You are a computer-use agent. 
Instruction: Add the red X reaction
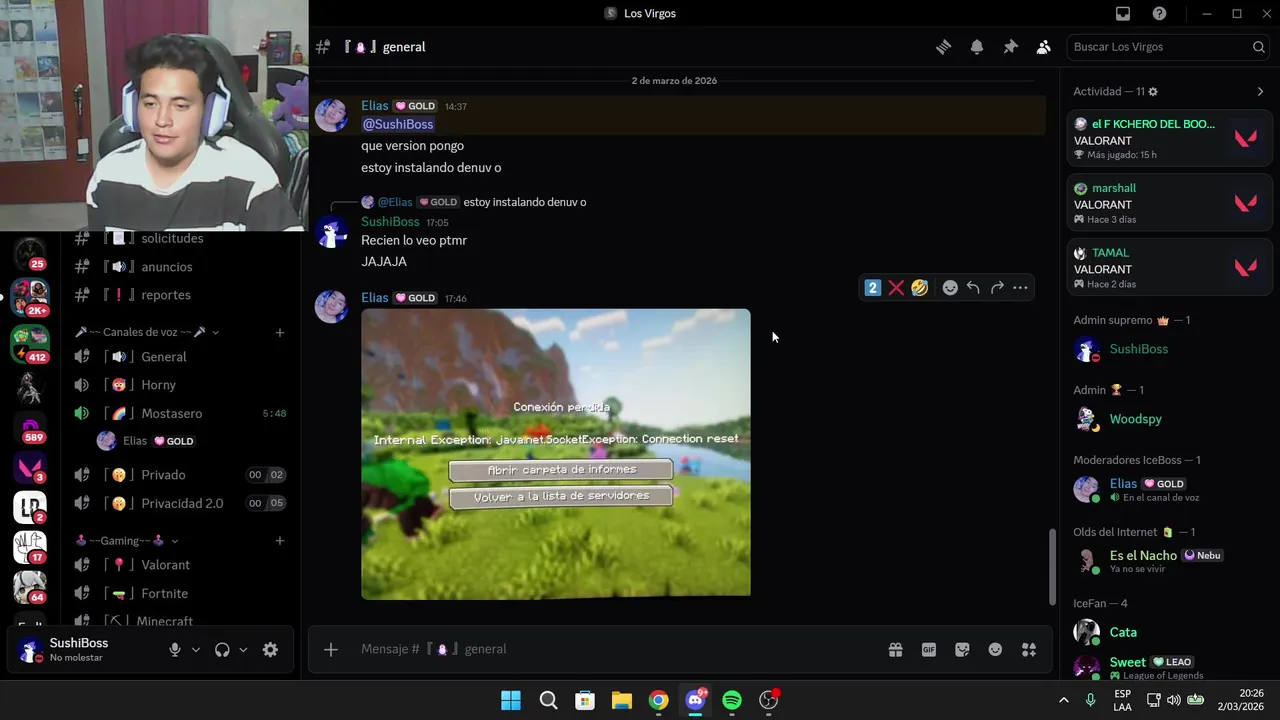coord(896,288)
